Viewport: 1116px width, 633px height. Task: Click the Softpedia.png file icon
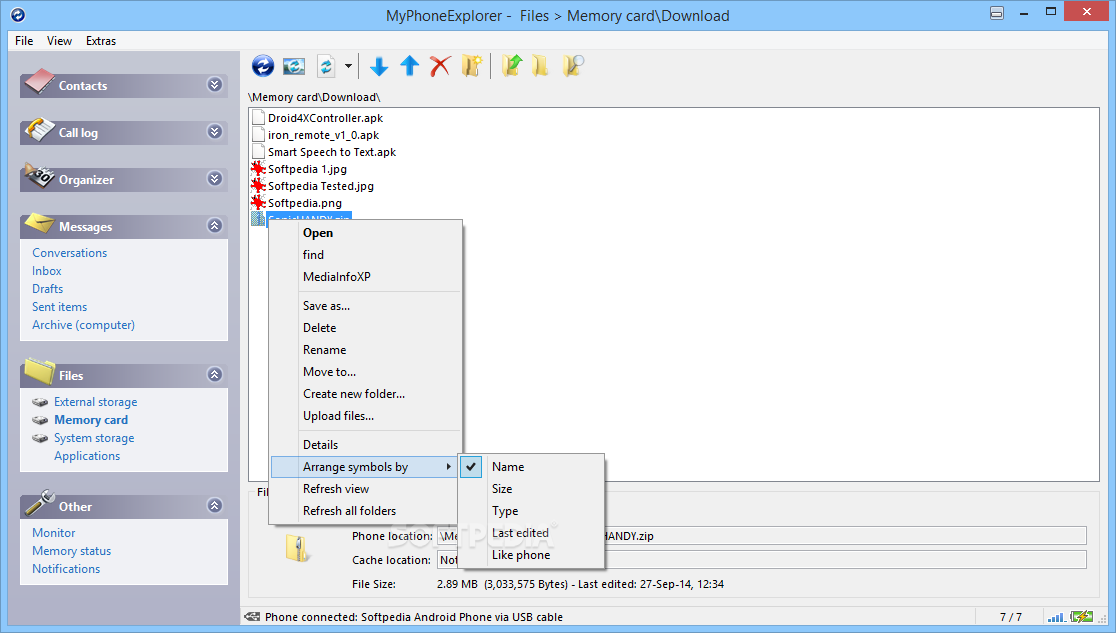pyautogui.click(x=258, y=203)
